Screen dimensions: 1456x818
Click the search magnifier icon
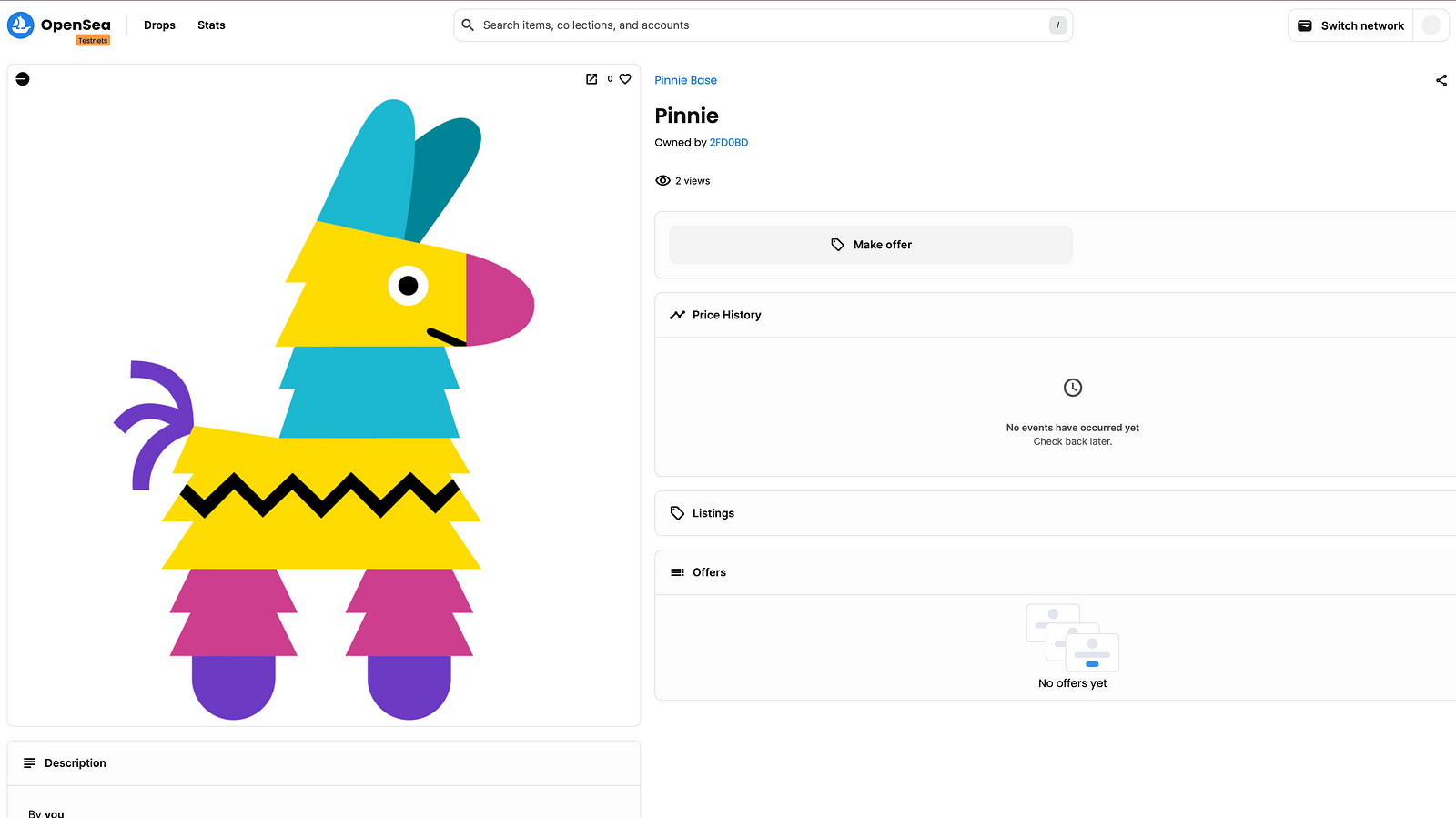tap(468, 25)
